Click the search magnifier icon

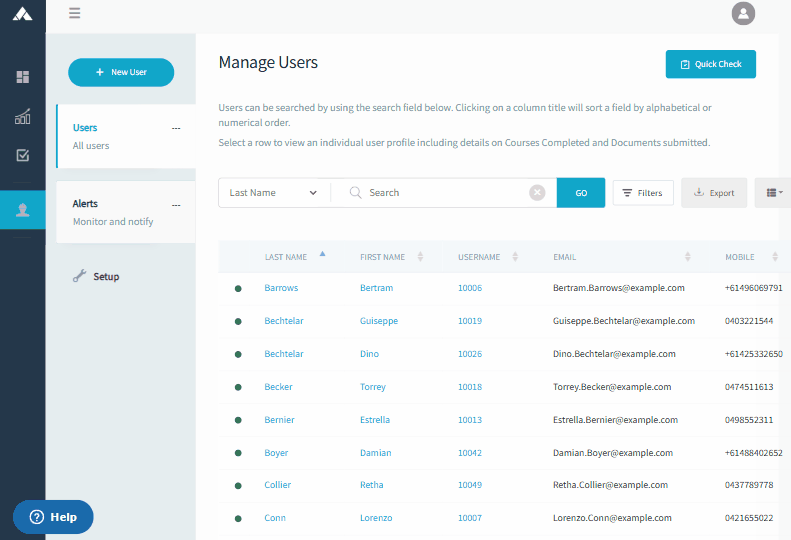click(x=356, y=193)
